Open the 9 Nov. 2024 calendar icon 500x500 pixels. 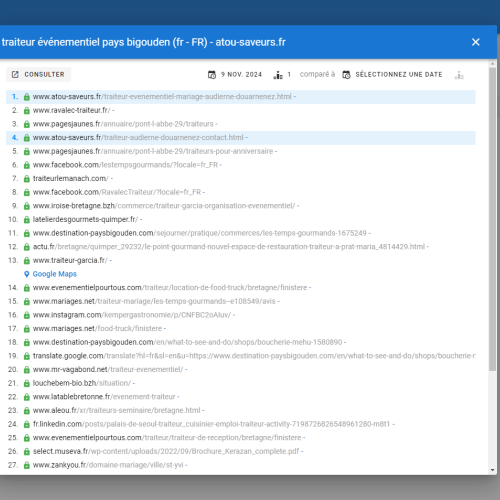212,75
